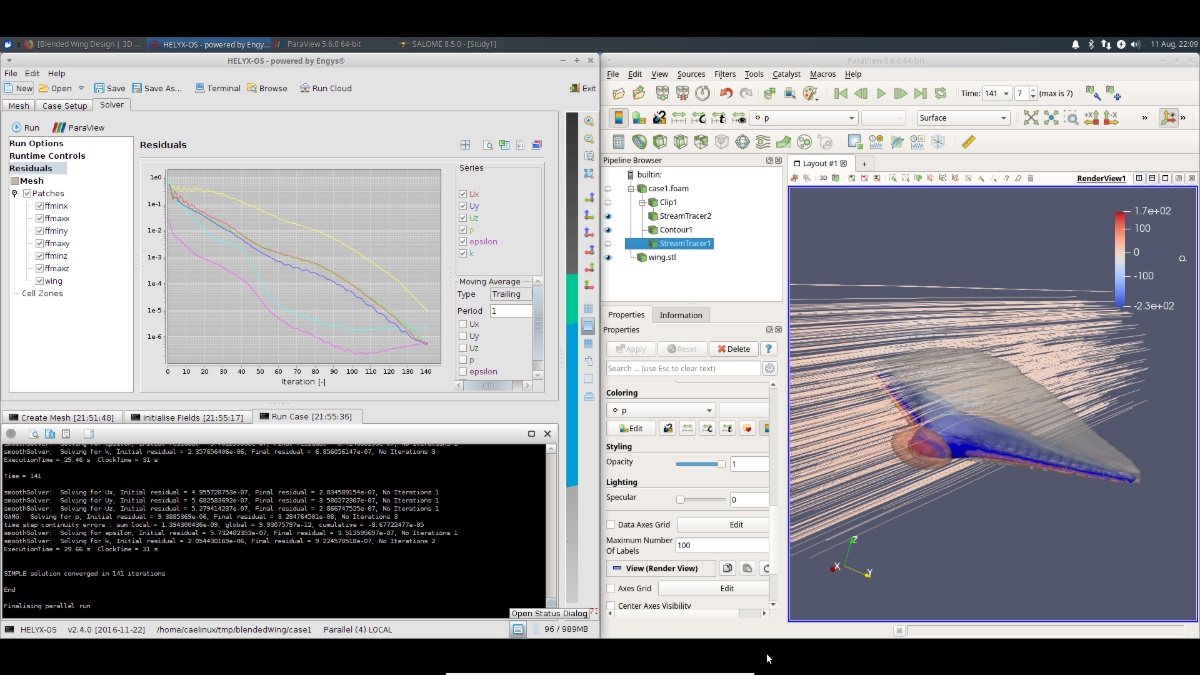This screenshot has width=1200, height=675.
Task: Click the Calculator filter icon
Action: tap(617, 141)
